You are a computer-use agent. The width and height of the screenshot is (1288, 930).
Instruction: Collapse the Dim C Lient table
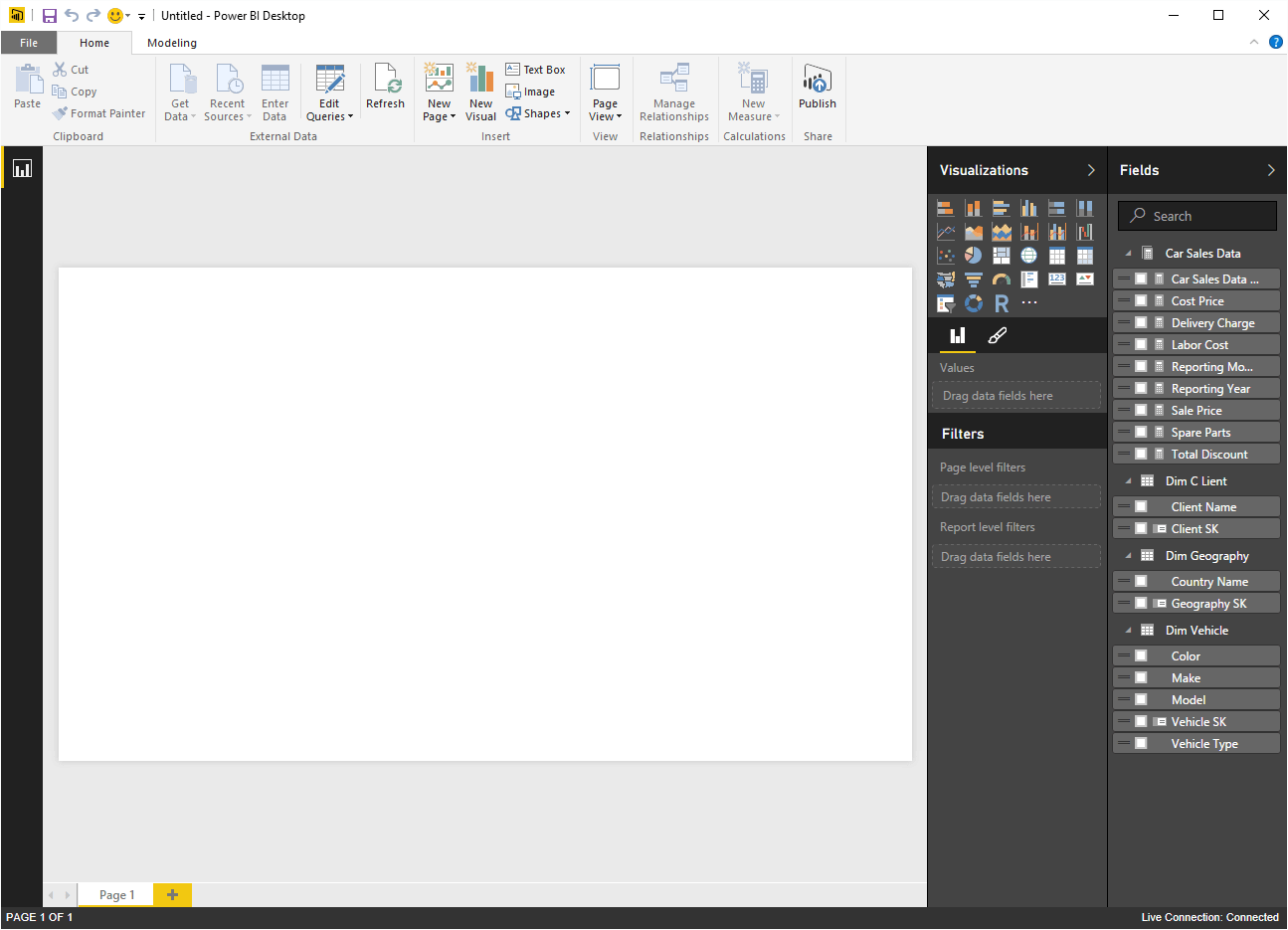(1128, 481)
